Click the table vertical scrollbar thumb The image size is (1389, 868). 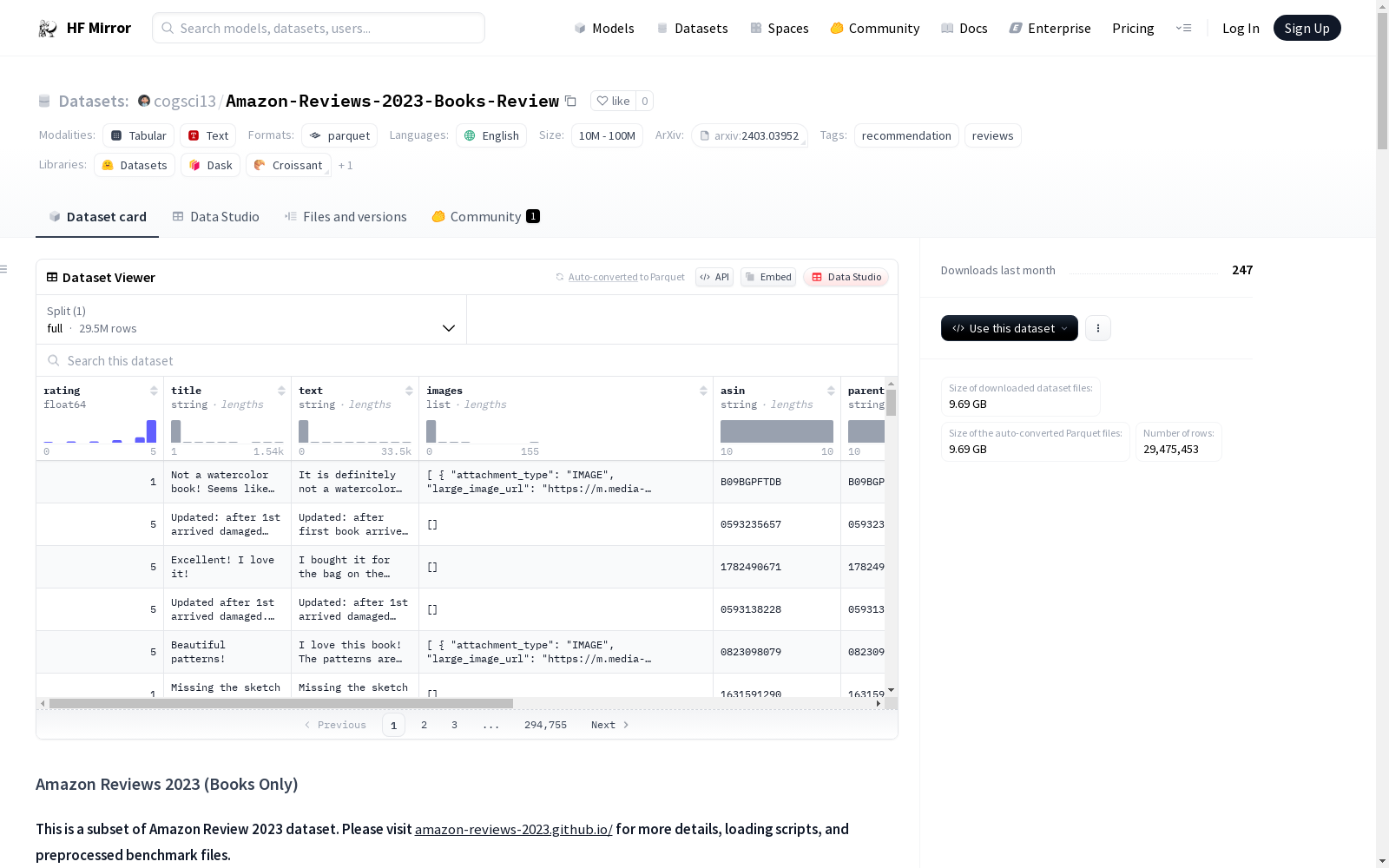[x=891, y=403]
